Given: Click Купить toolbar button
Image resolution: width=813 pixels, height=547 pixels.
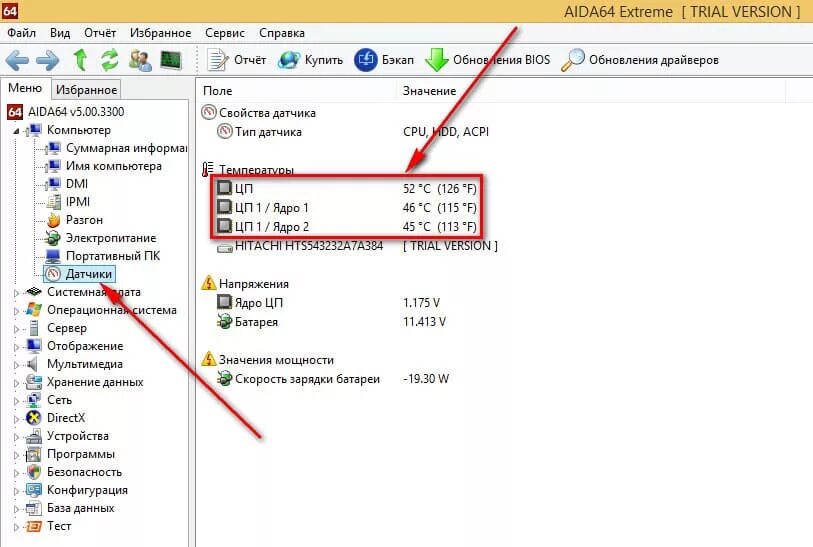Looking at the screenshot, I should click(x=310, y=60).
